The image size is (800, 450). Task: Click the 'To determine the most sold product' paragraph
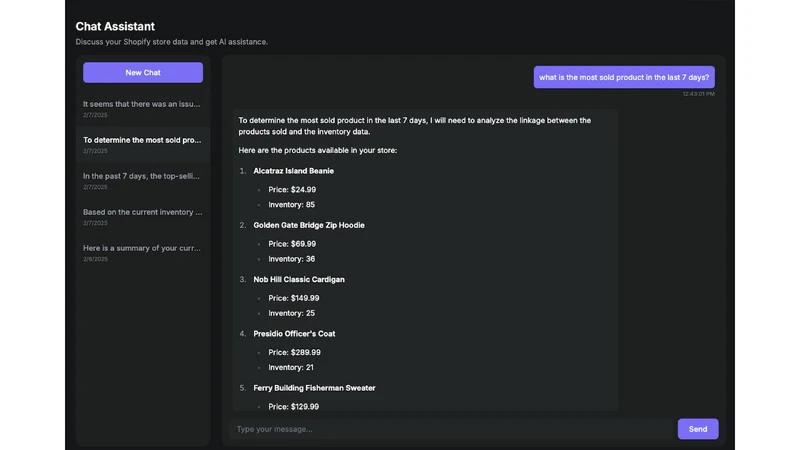(x=414, y=126)
